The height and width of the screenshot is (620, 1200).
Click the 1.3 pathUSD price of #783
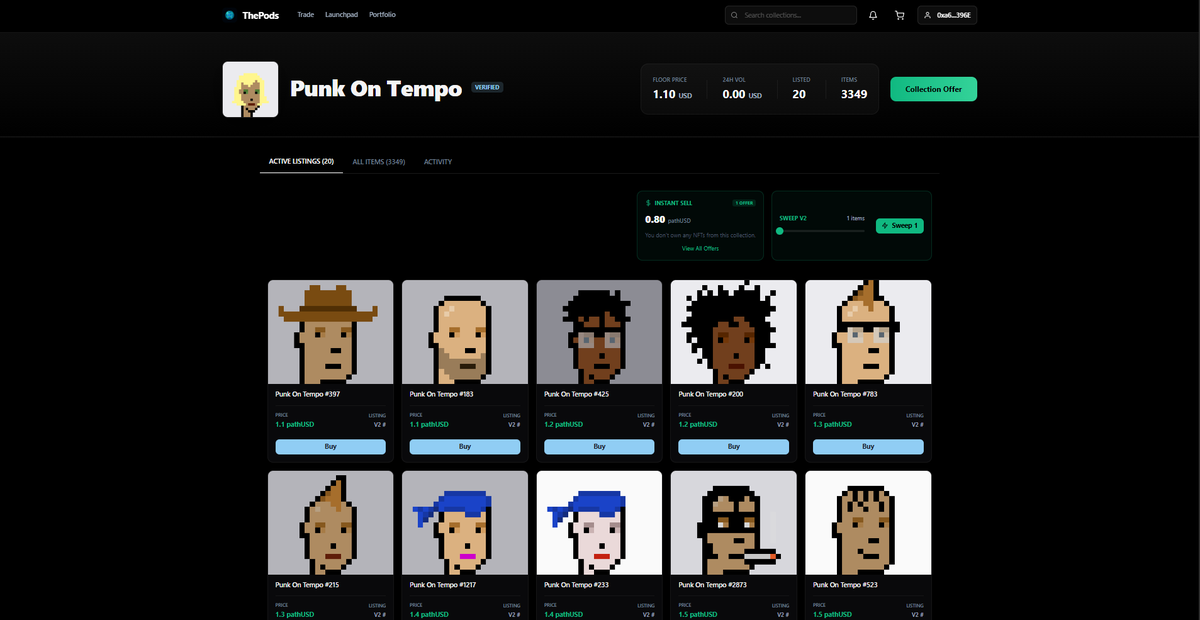[x=833, y=424]
